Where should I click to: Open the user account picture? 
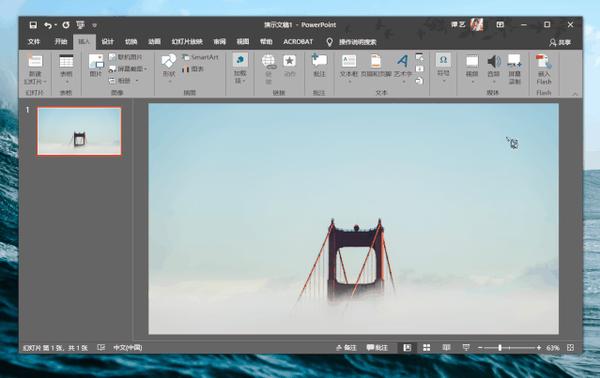point(477,25)
